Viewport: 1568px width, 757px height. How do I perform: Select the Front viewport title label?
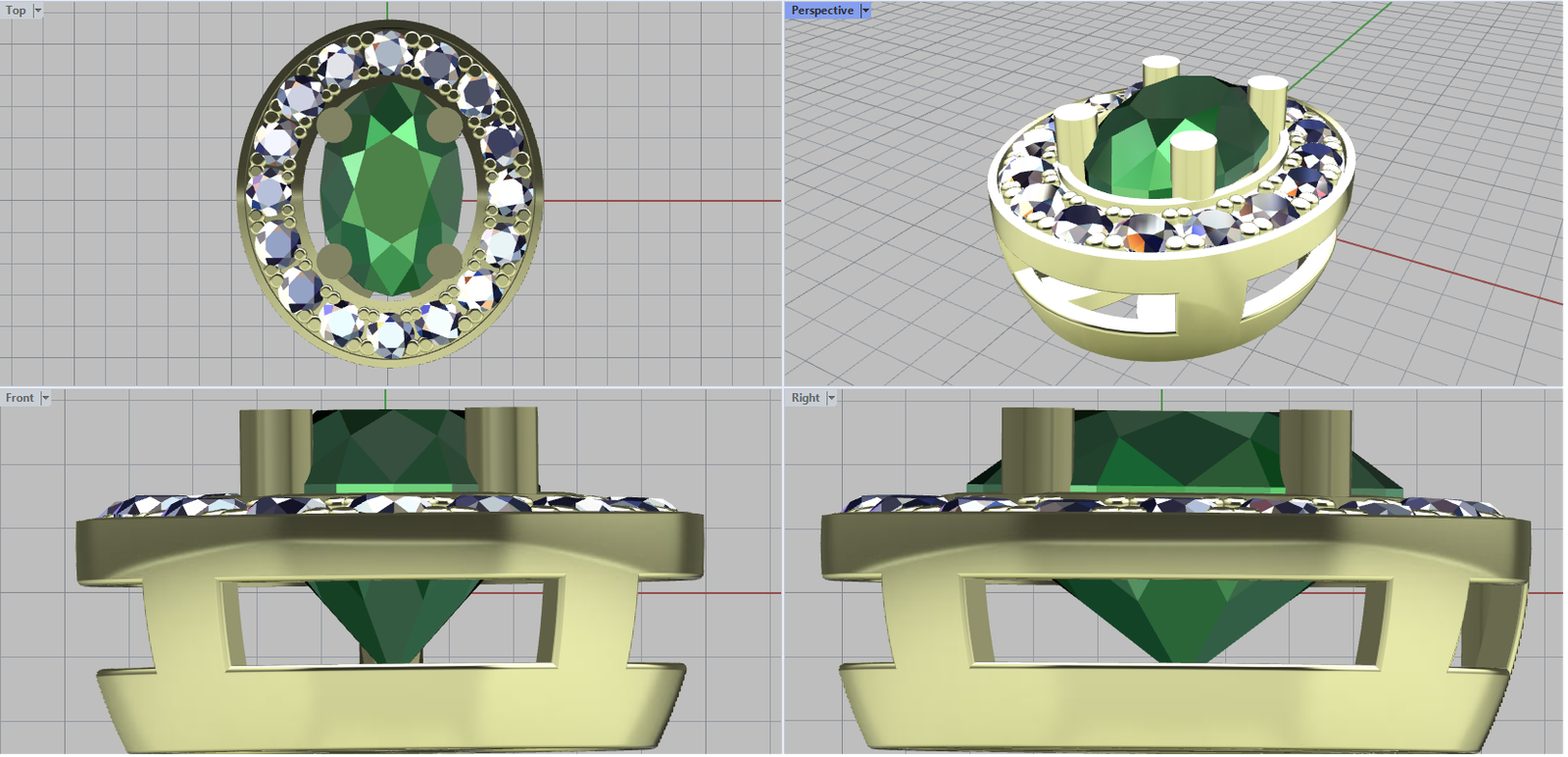(x=20, y=398)
